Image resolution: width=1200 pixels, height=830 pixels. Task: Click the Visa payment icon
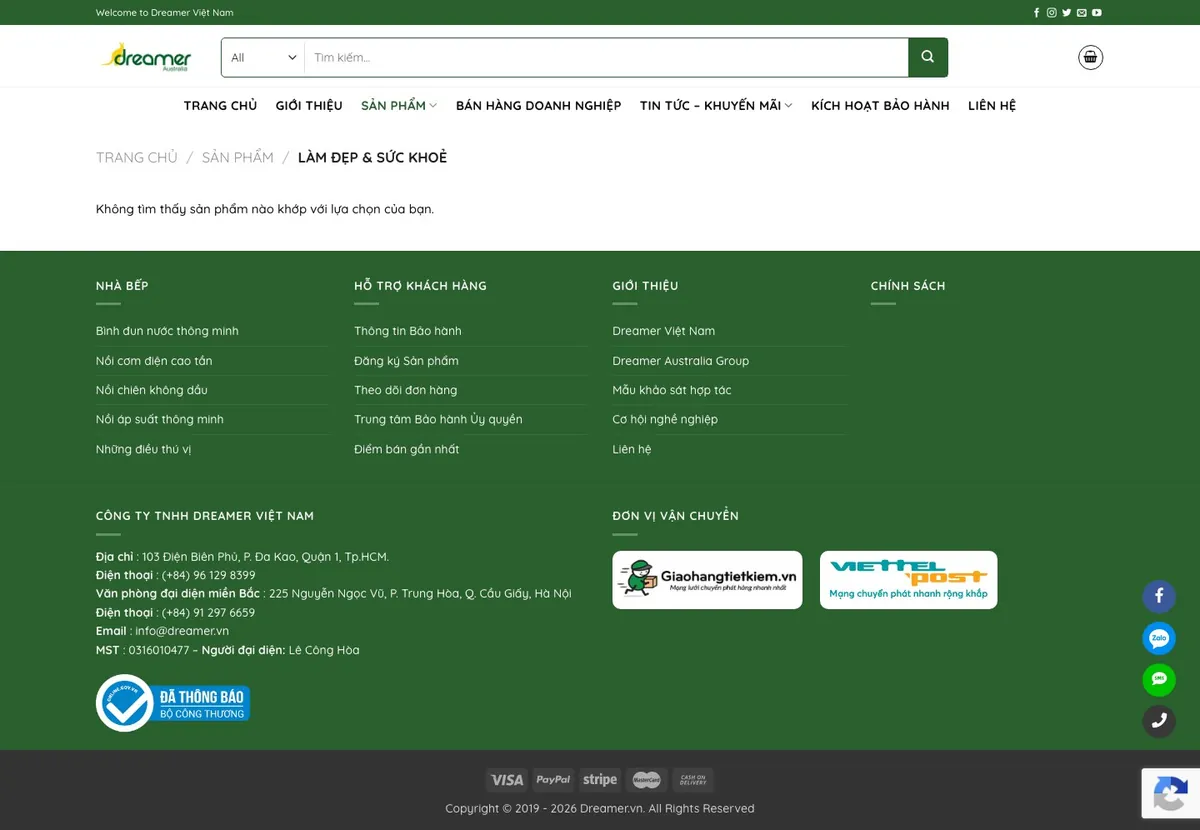click(x=507, y=780)
